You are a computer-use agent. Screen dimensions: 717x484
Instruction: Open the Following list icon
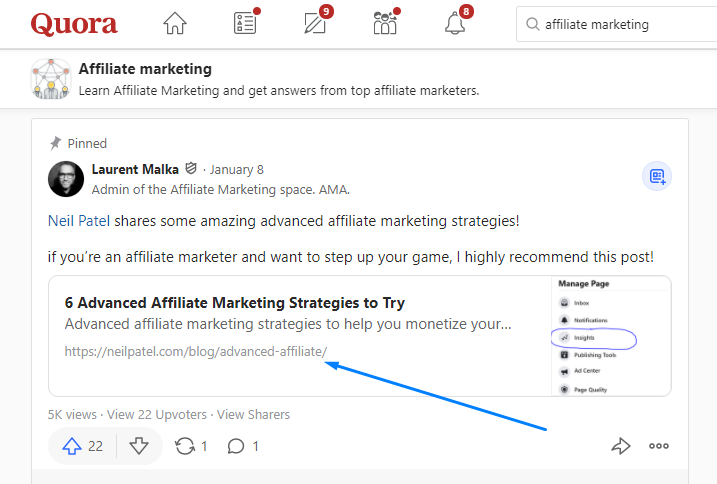245,23
